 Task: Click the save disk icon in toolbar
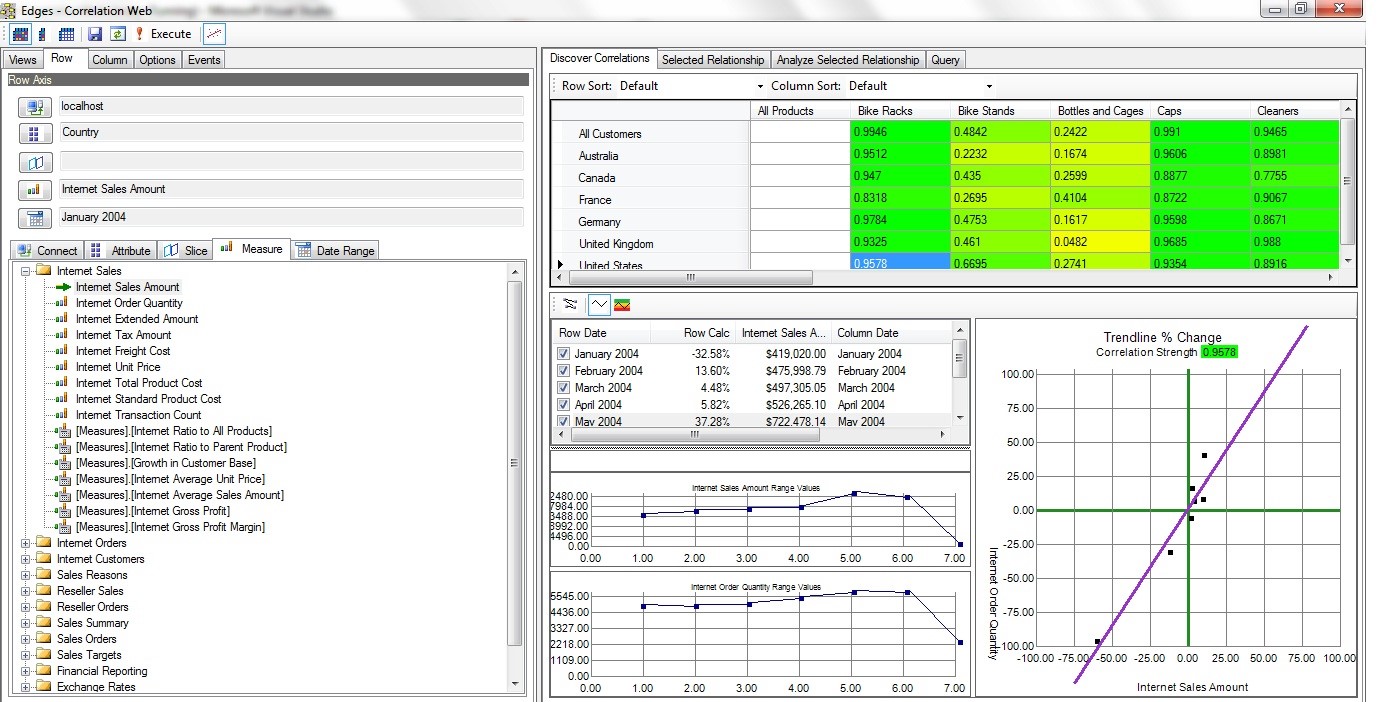[x=95, y=34]
